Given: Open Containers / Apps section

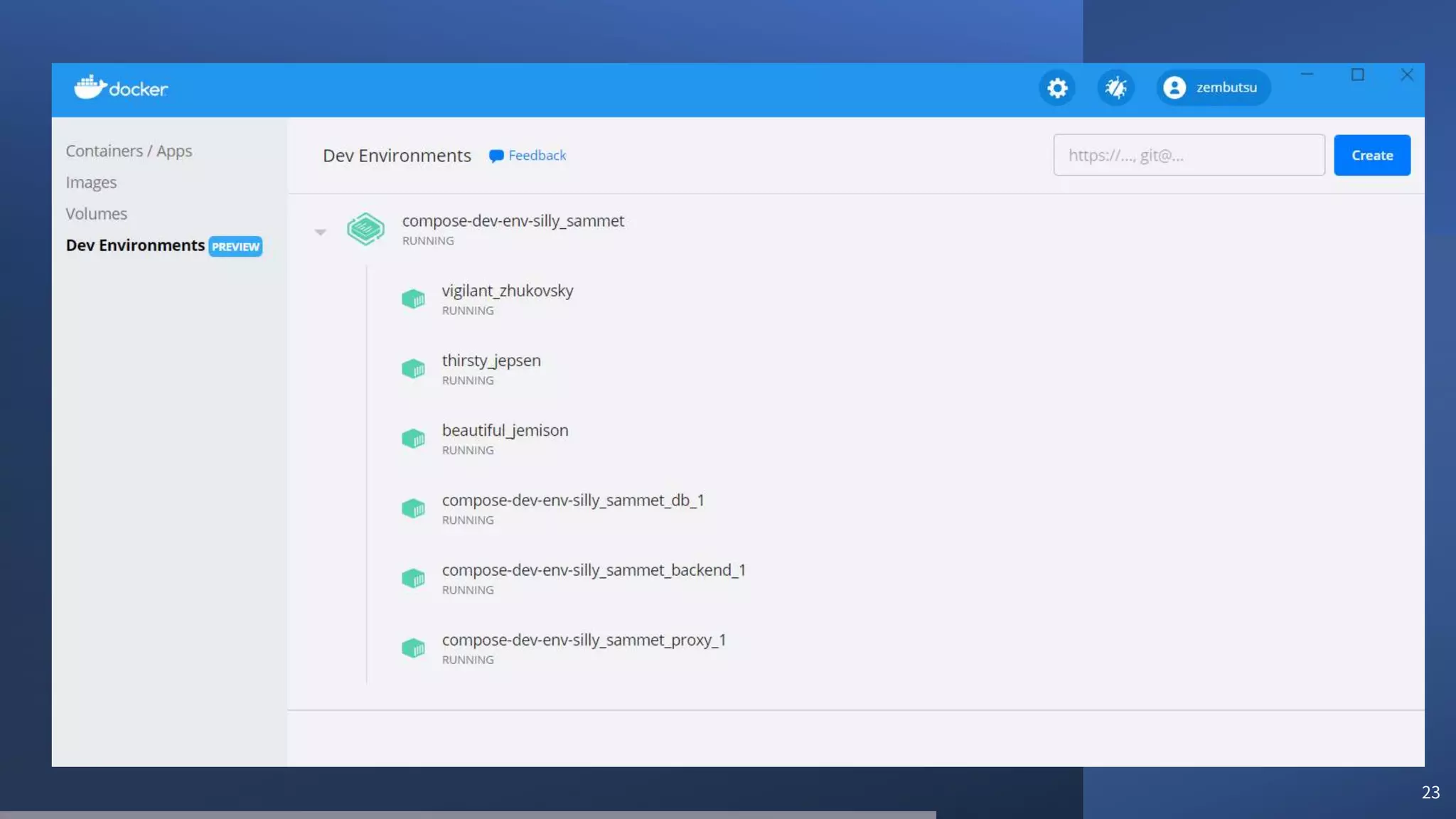Looking at the screenshot, I should pyautogui.click(x=129, y=151).
